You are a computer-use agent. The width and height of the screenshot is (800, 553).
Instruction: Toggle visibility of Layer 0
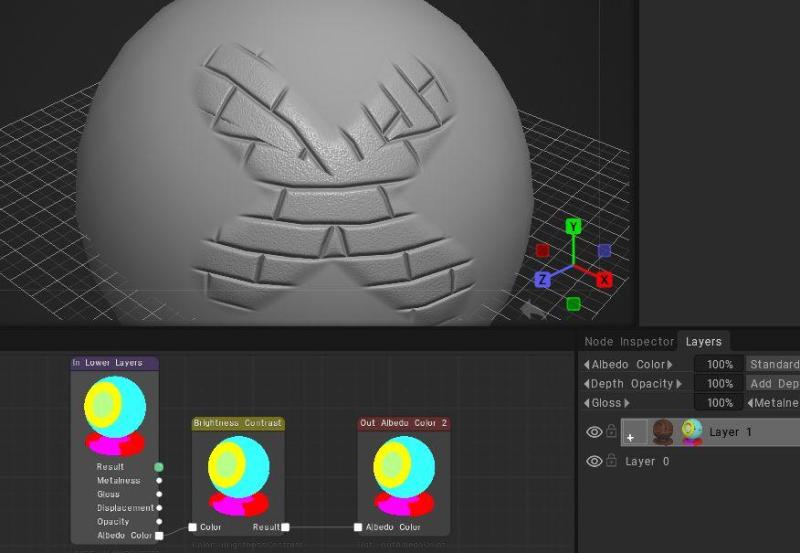click(594, 461)
